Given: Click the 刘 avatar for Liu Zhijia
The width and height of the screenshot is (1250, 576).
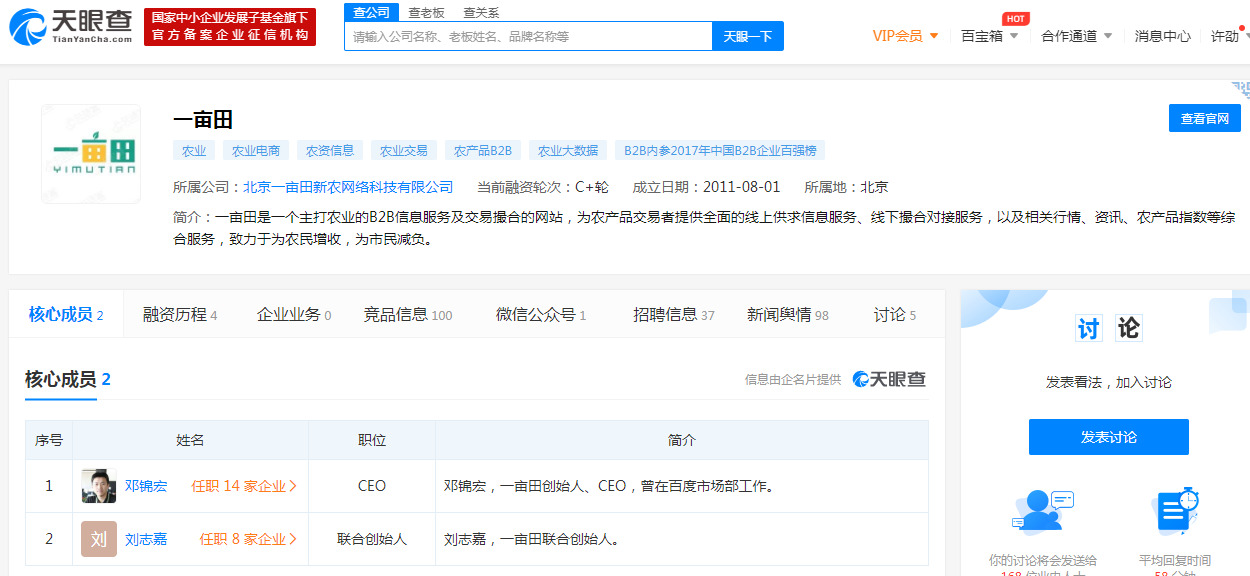Looking at the screenshot, I should click(99, 539).
